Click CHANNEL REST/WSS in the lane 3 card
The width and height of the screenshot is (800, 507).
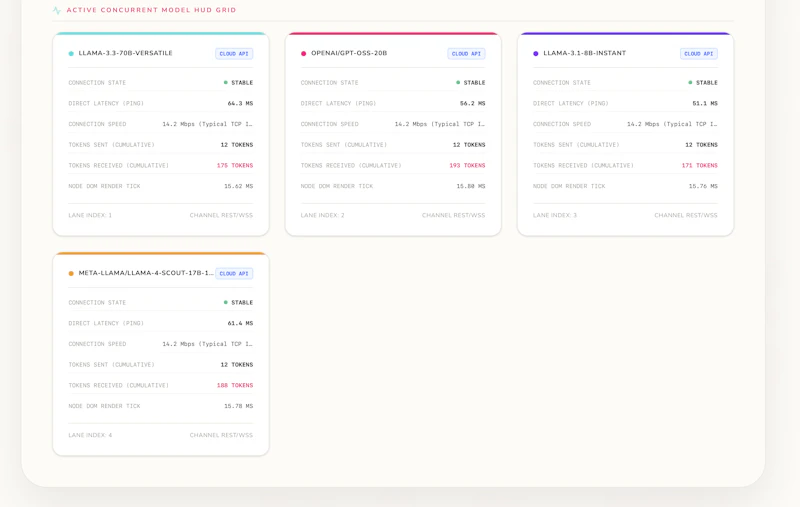686,215
